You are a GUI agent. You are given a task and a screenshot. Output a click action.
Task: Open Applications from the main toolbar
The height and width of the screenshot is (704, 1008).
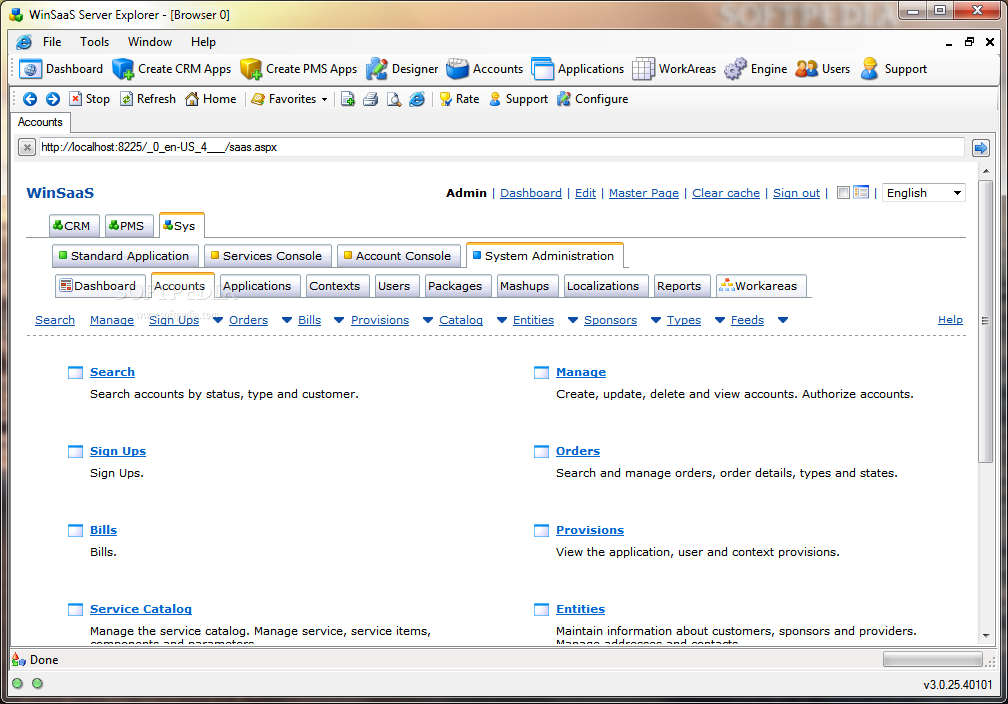(x=577, y=69)
